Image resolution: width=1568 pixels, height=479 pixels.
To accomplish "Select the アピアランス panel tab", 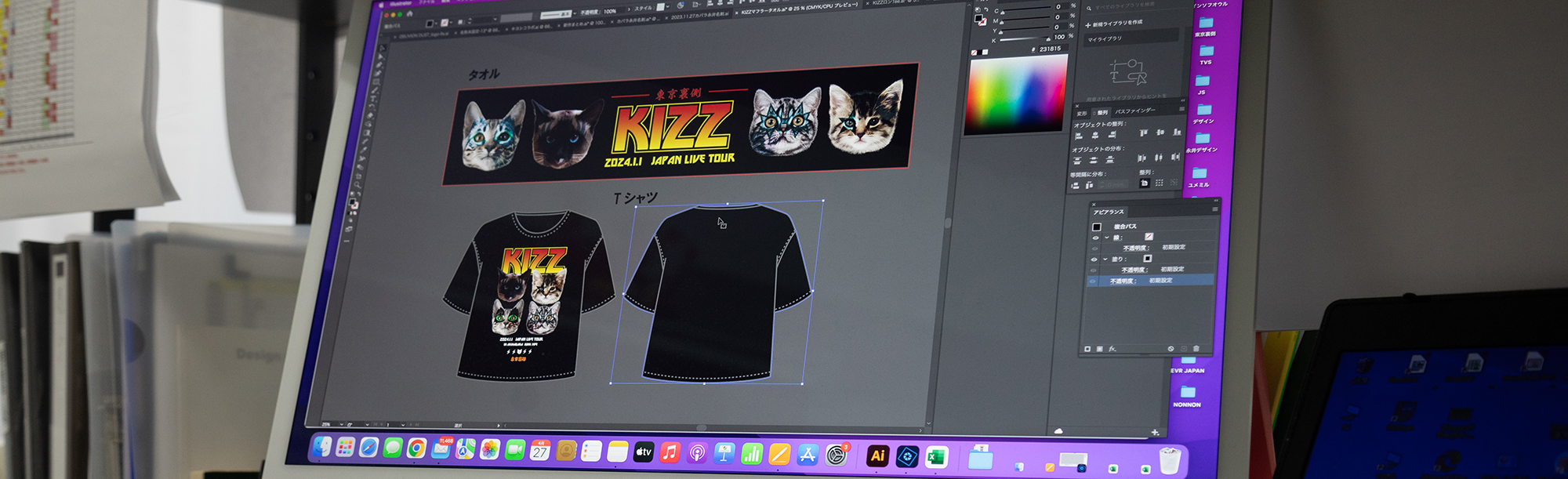I will (x=1109, y=212).
